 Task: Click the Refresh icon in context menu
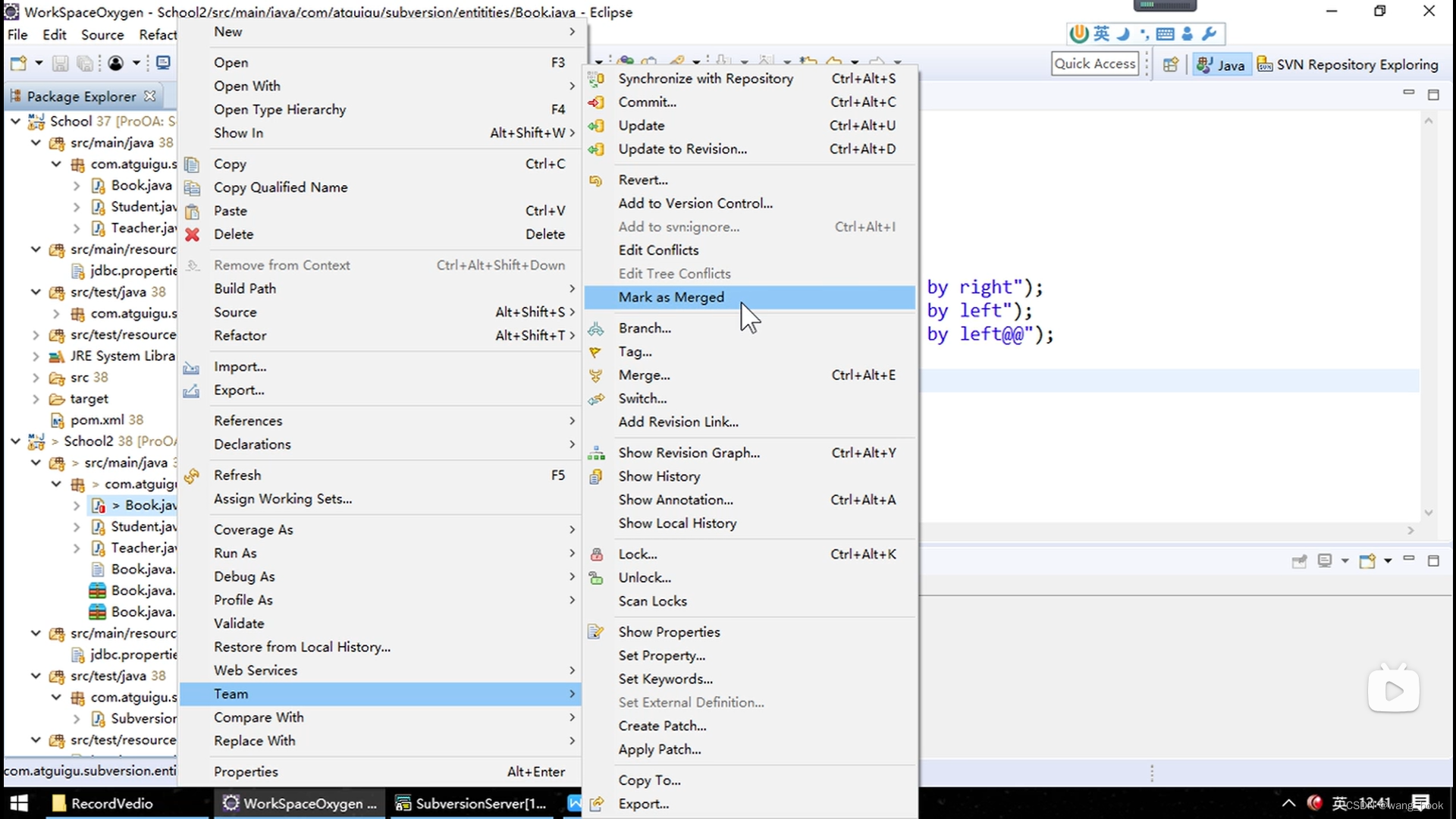(192, 475)
